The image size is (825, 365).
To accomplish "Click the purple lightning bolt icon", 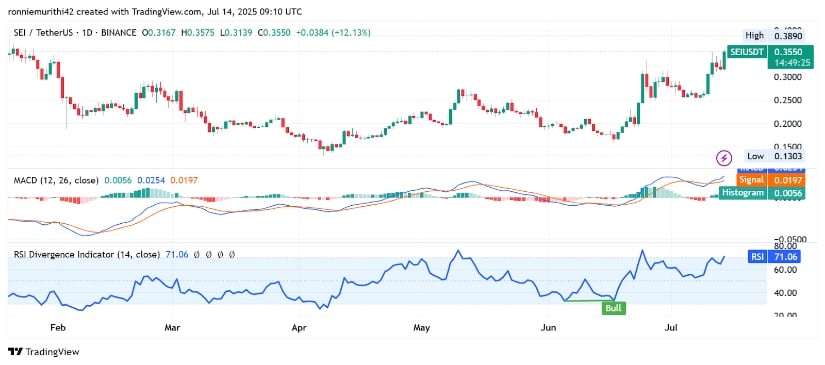I will click(725, 157).
